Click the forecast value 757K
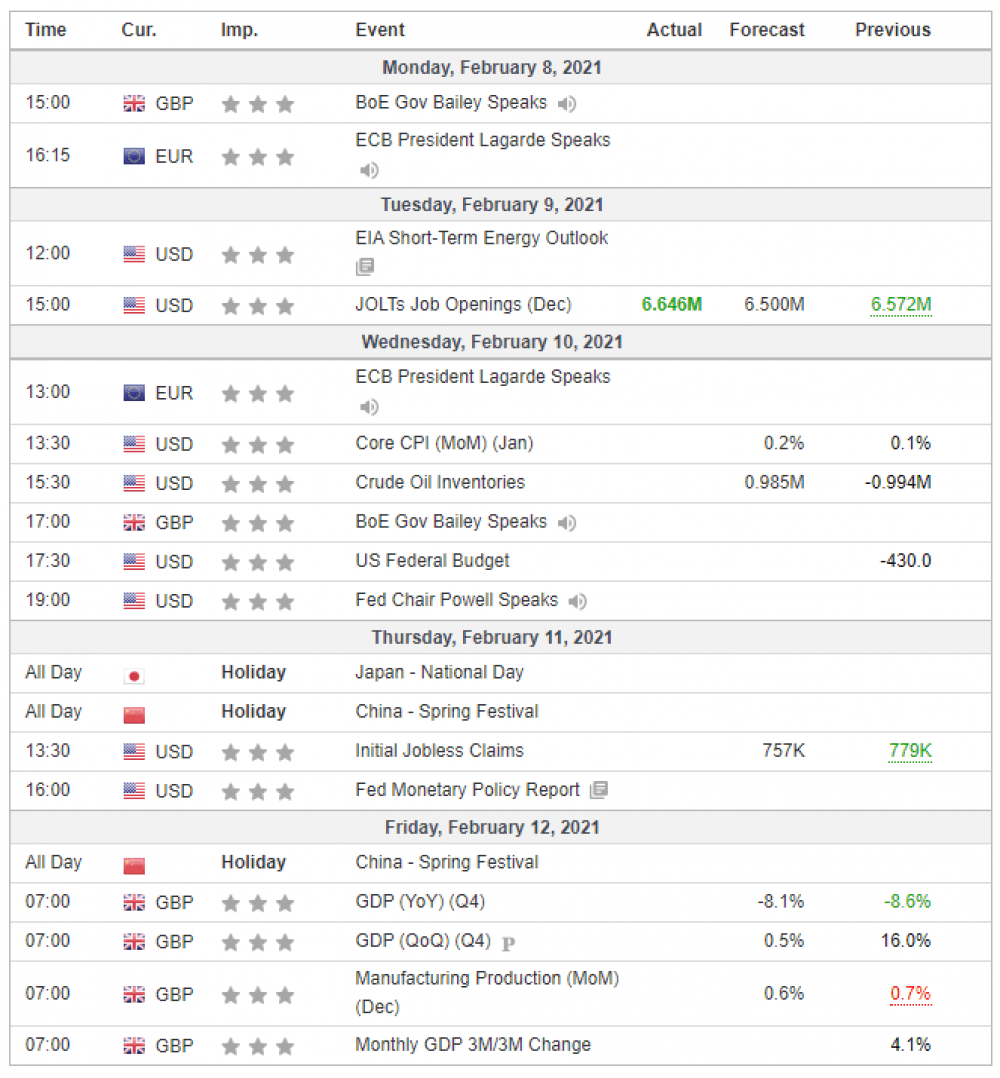The width and height of the screenshot is (1000, 1078). pyautogui.click(x=784, y=751)
